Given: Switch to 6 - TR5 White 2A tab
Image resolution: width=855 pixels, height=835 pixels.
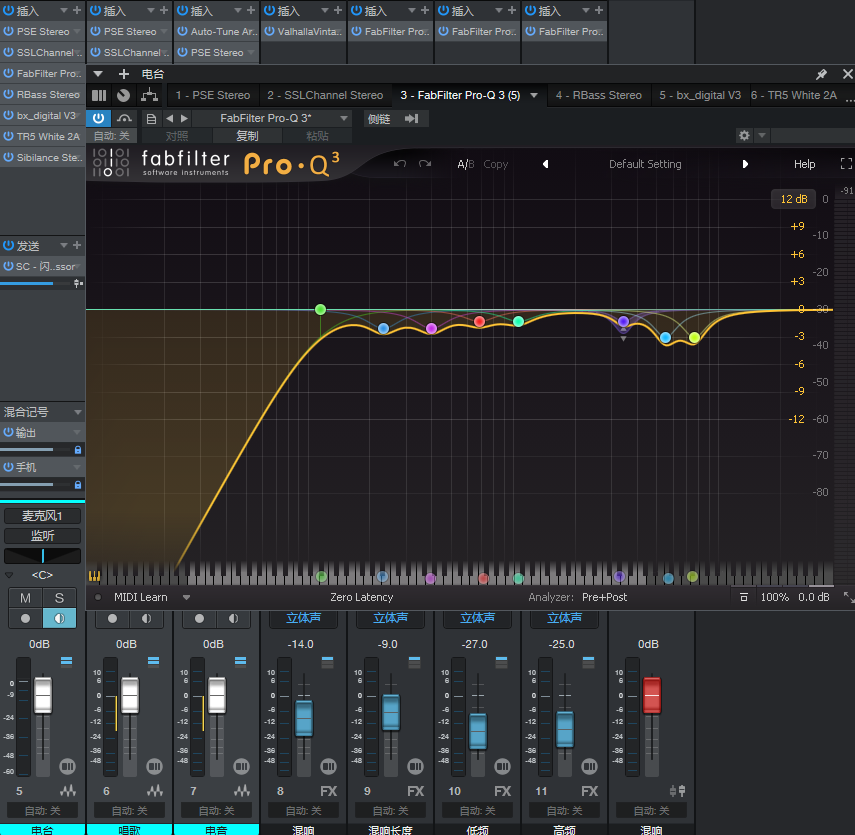Looking at the screenshot, I should tap(793, 95).
